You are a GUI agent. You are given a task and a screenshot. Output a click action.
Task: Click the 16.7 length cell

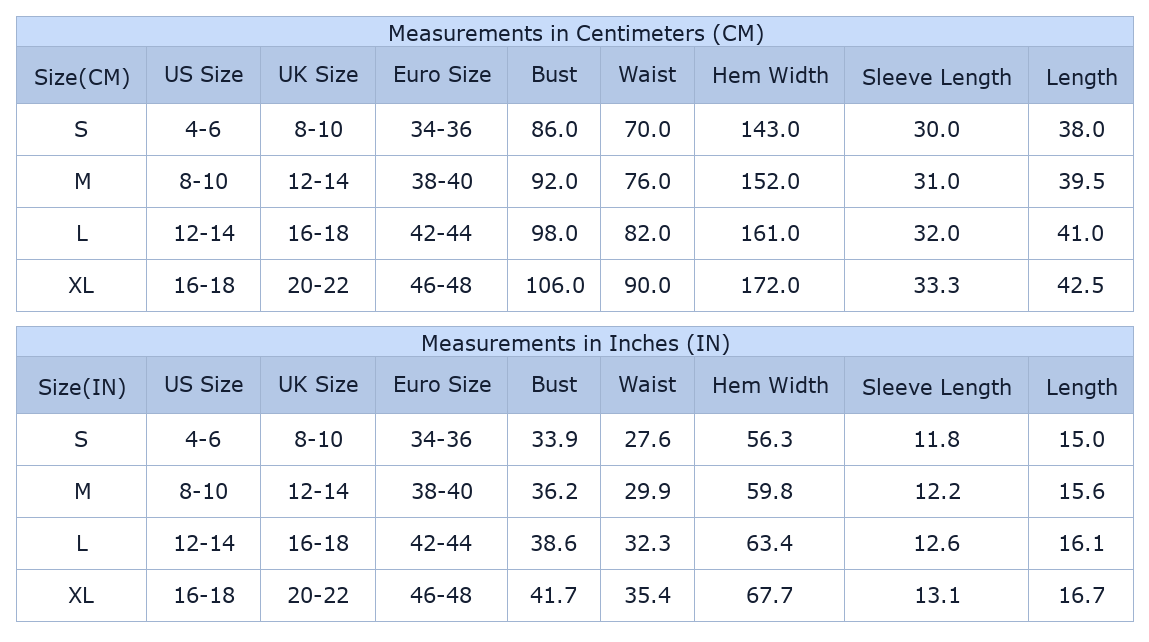1081,595
